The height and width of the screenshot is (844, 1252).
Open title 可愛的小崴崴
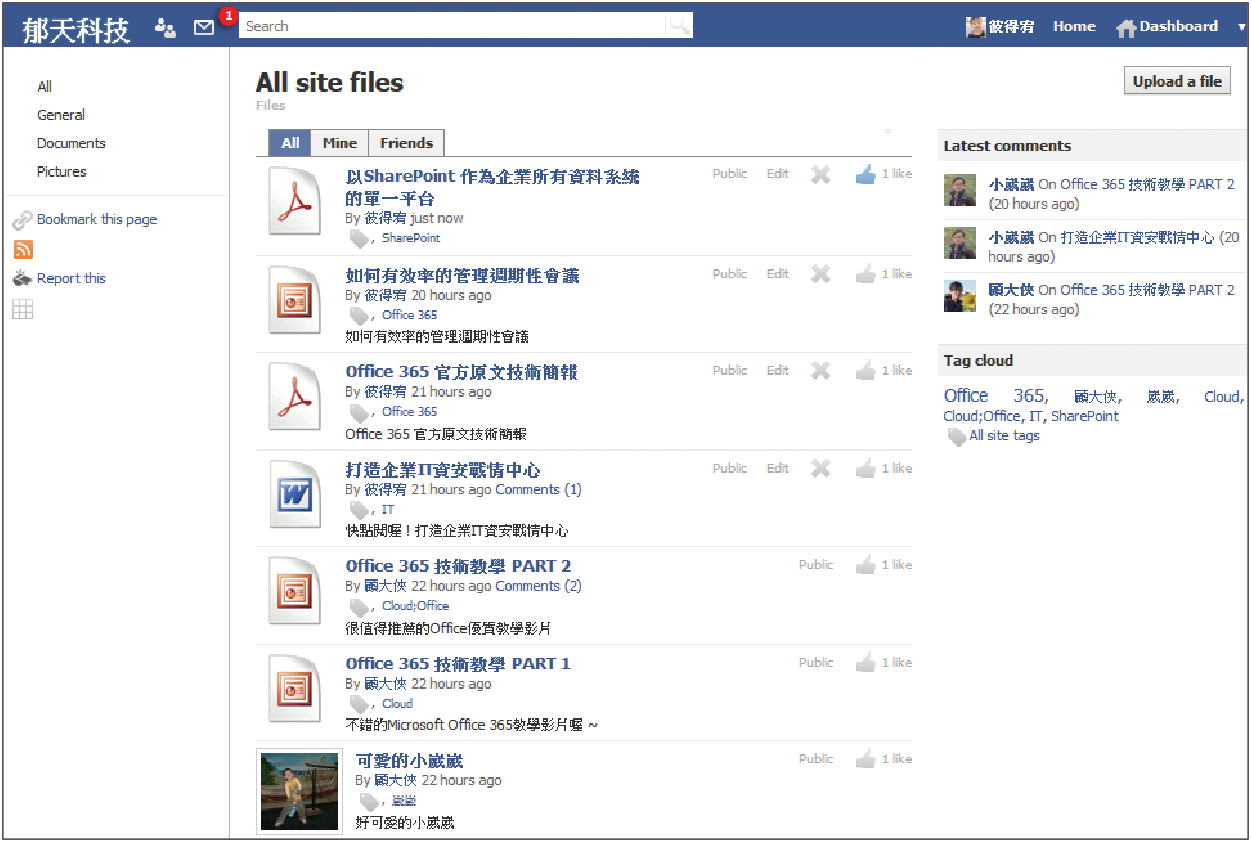[409, 761]
